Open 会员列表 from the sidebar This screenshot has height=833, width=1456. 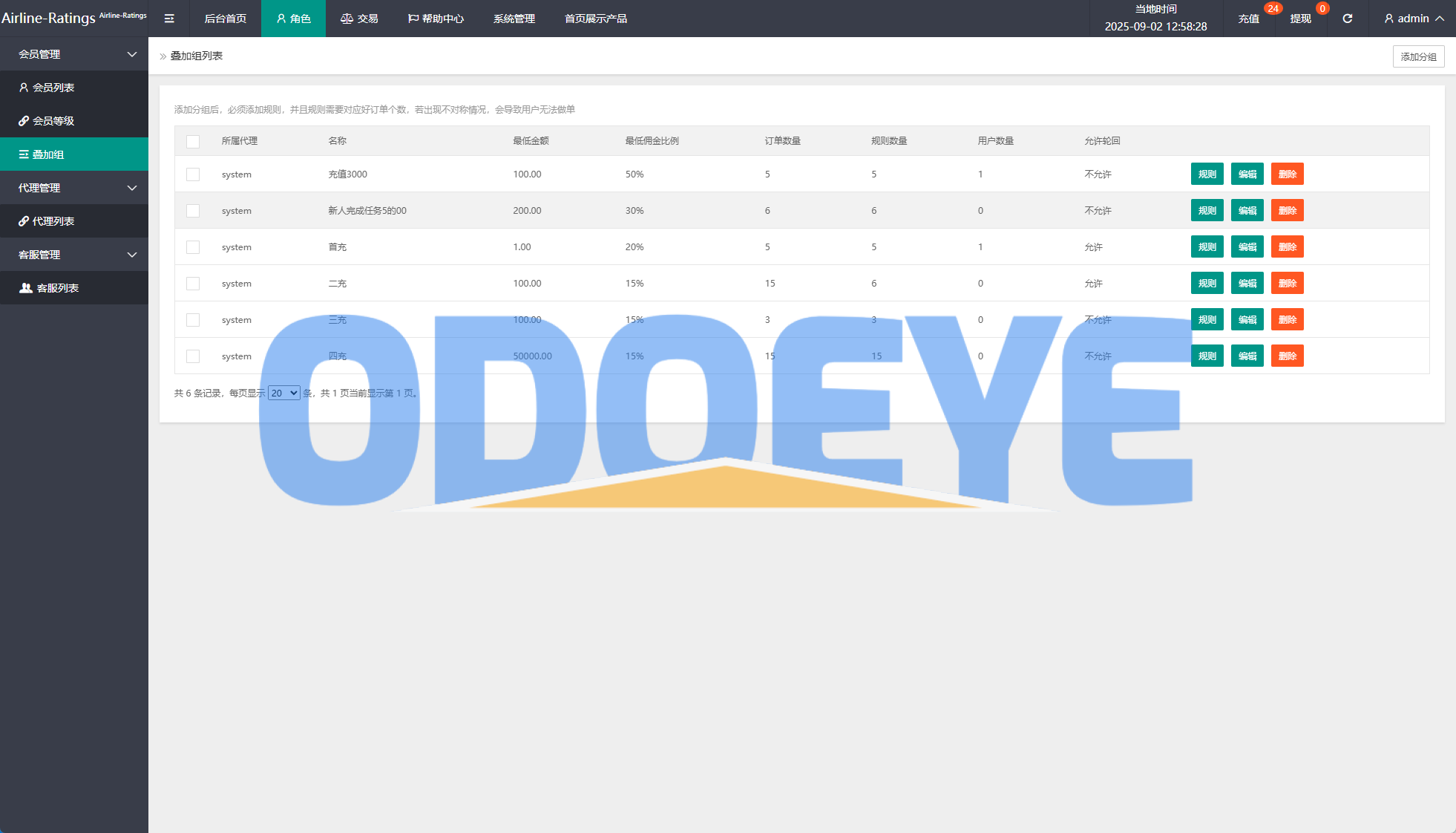[x=53, y=88]
